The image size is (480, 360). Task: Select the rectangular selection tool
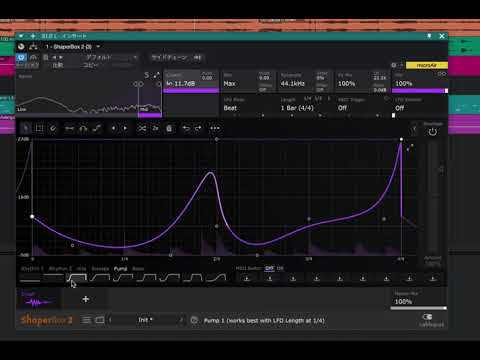pyautogui.click(x=39, y=128)
